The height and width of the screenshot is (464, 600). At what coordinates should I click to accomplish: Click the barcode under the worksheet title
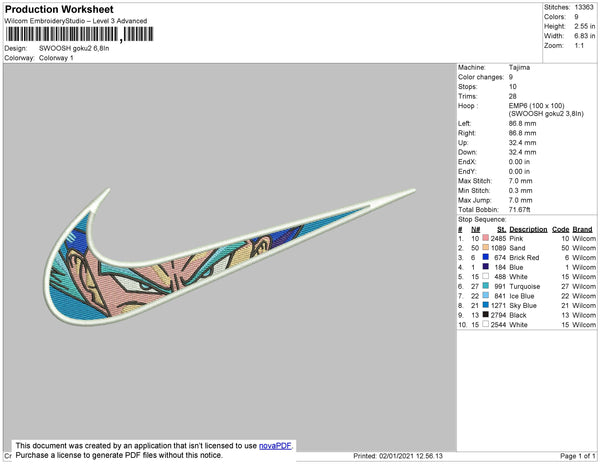[79, 34]
